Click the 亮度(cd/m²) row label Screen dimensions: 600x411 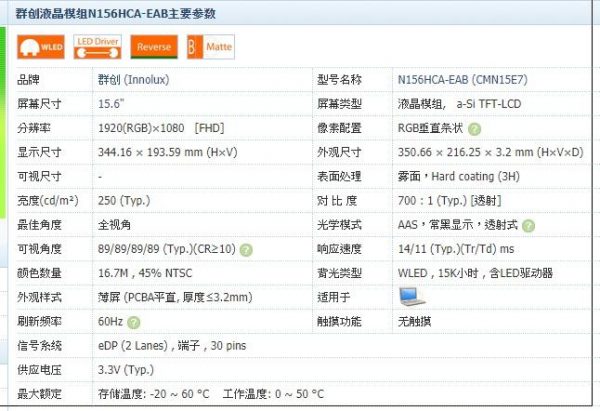point(48,201)
